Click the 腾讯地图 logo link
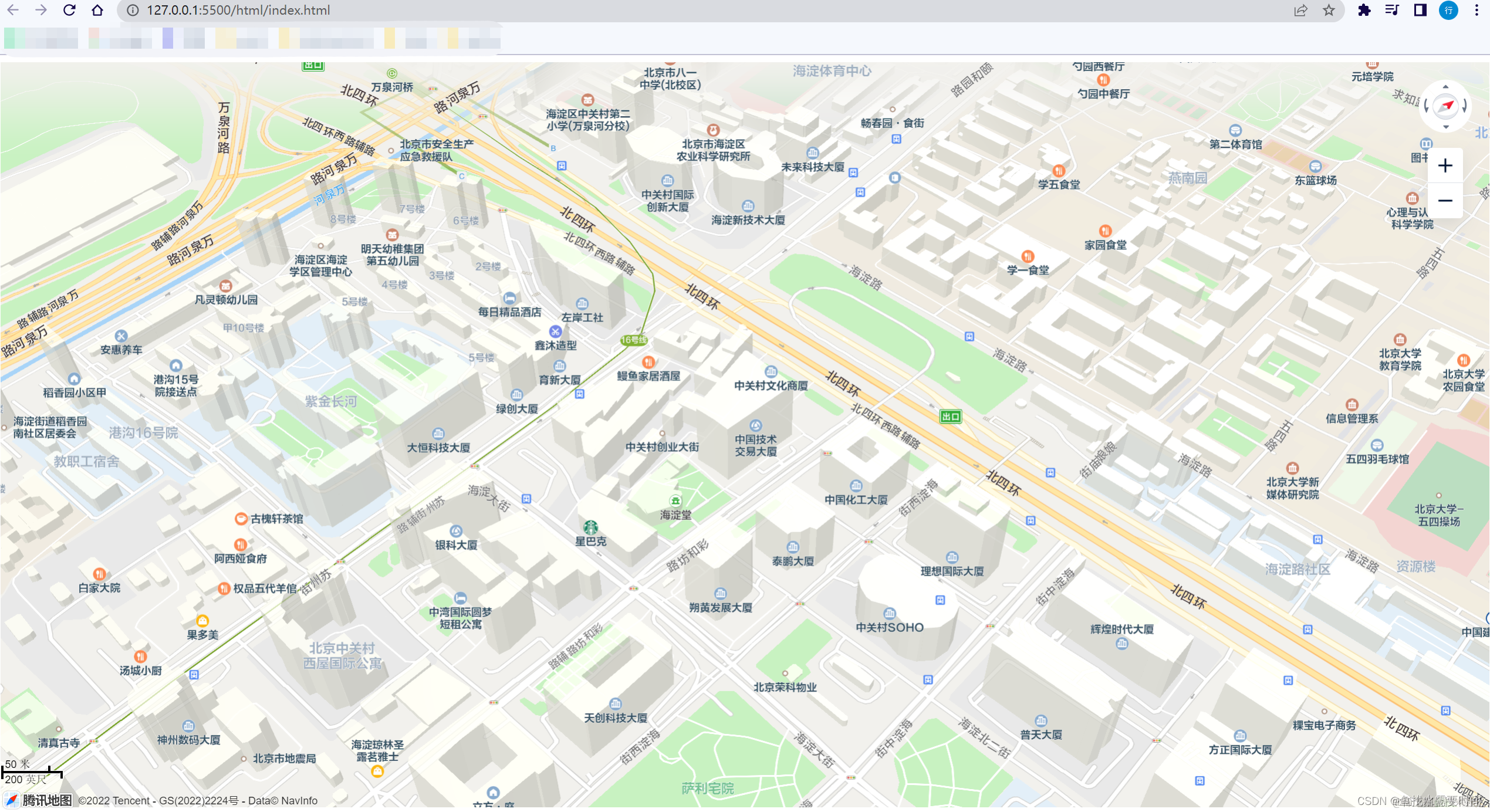This screenshot has height=812, width=1490. click(39, 800)
